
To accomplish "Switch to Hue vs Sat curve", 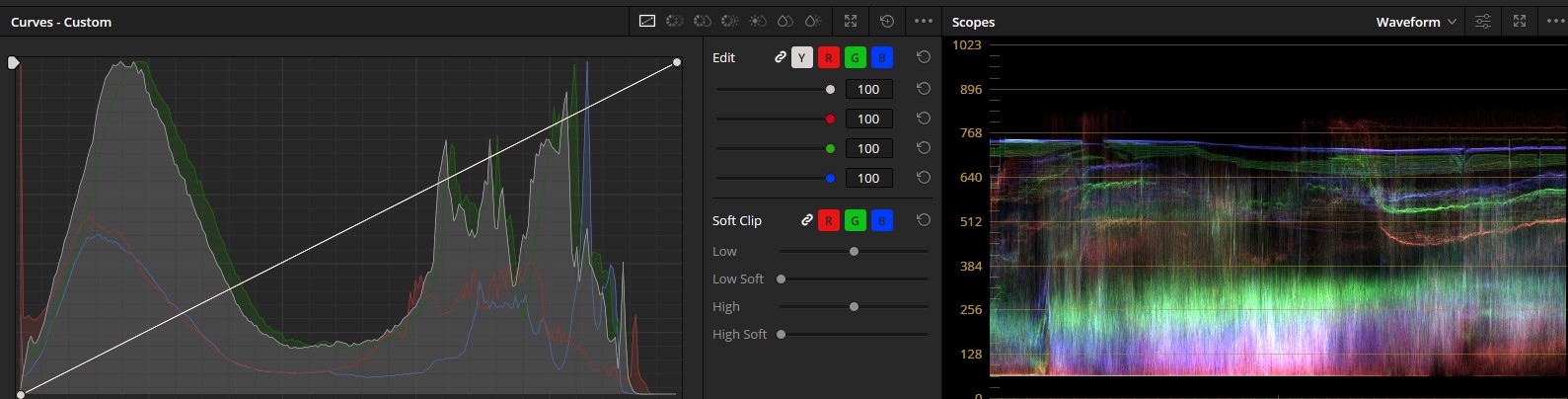I will point(703,21).
